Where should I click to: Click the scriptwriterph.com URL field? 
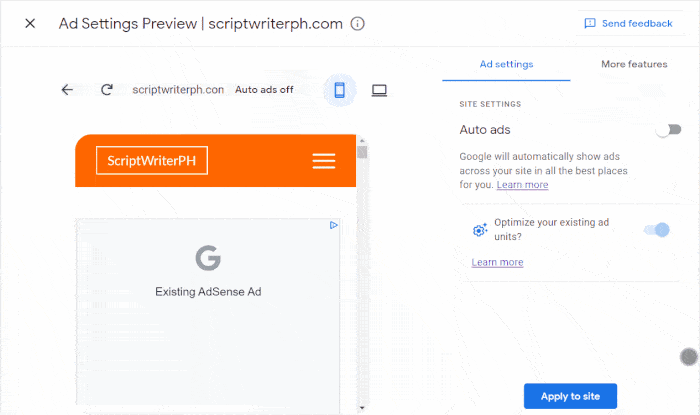click(x=178, y=90)
